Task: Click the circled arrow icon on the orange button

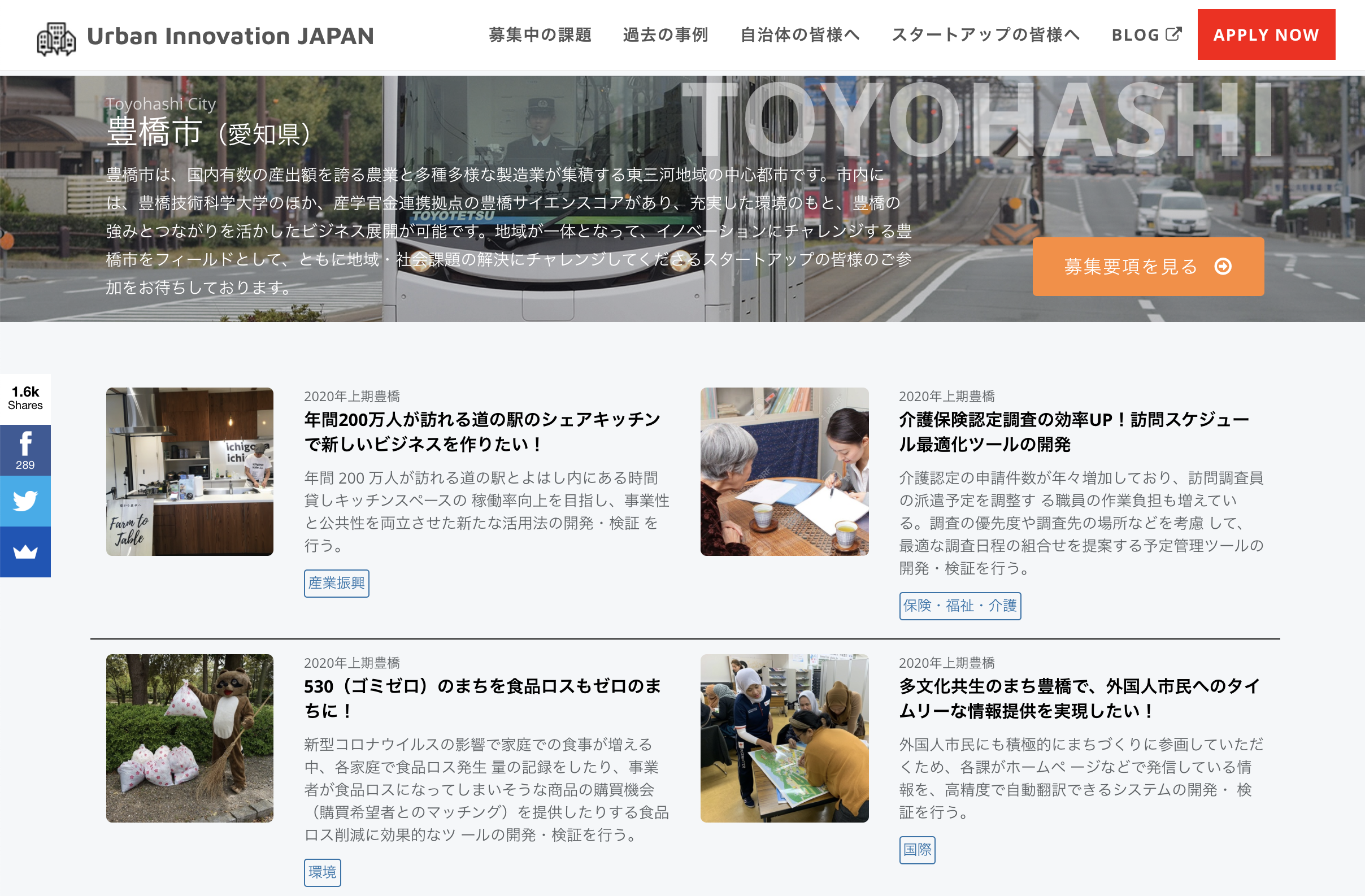Action: [1223, 266]
